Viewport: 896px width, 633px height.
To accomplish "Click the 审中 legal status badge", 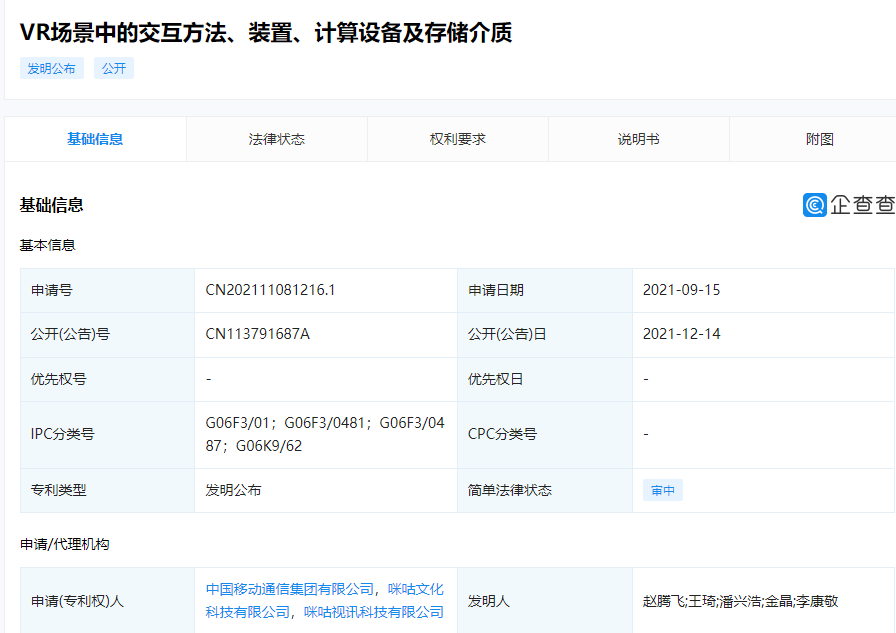I will point(663,490).
